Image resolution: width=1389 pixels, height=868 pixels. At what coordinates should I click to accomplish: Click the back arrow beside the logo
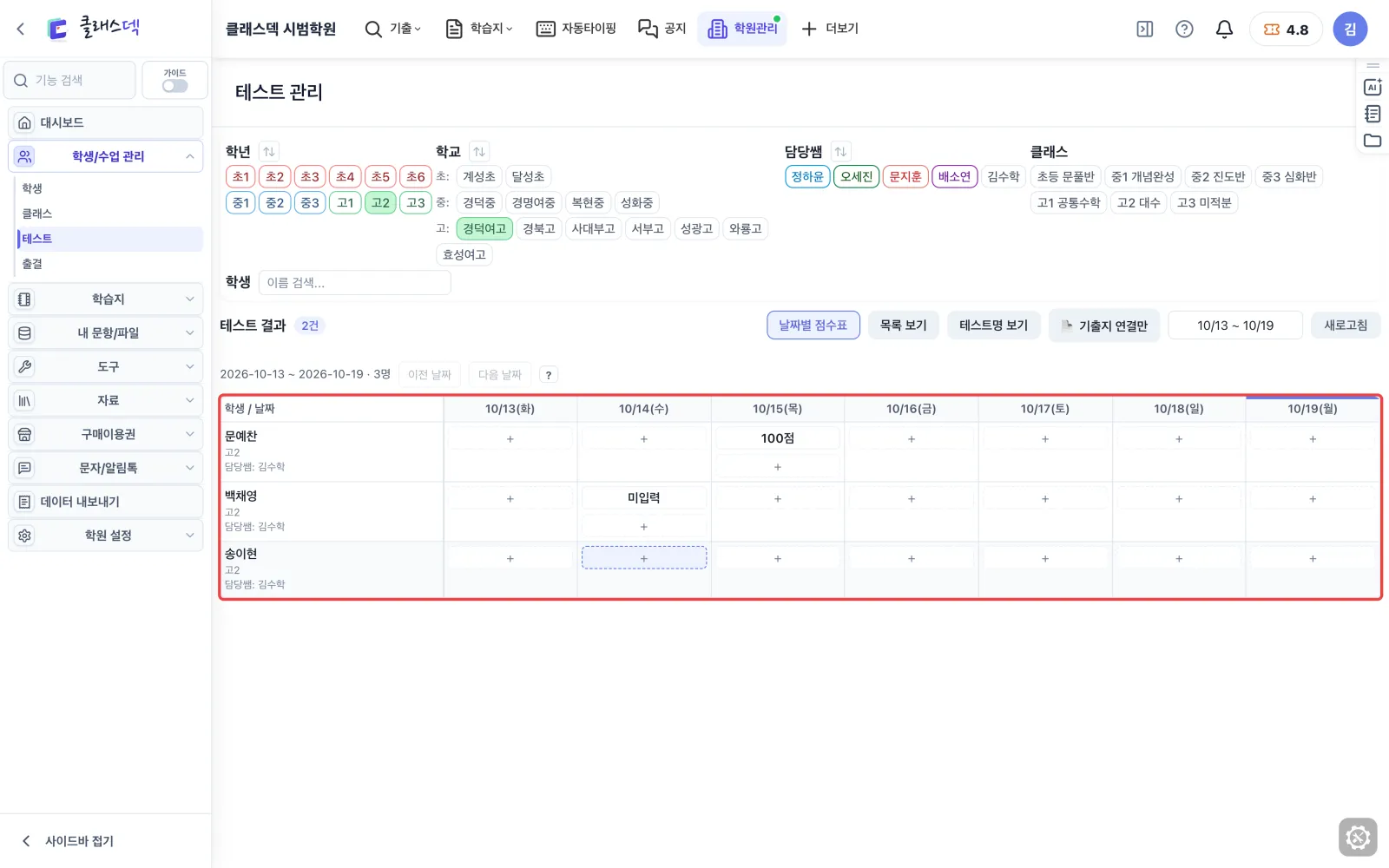point(21,29)
